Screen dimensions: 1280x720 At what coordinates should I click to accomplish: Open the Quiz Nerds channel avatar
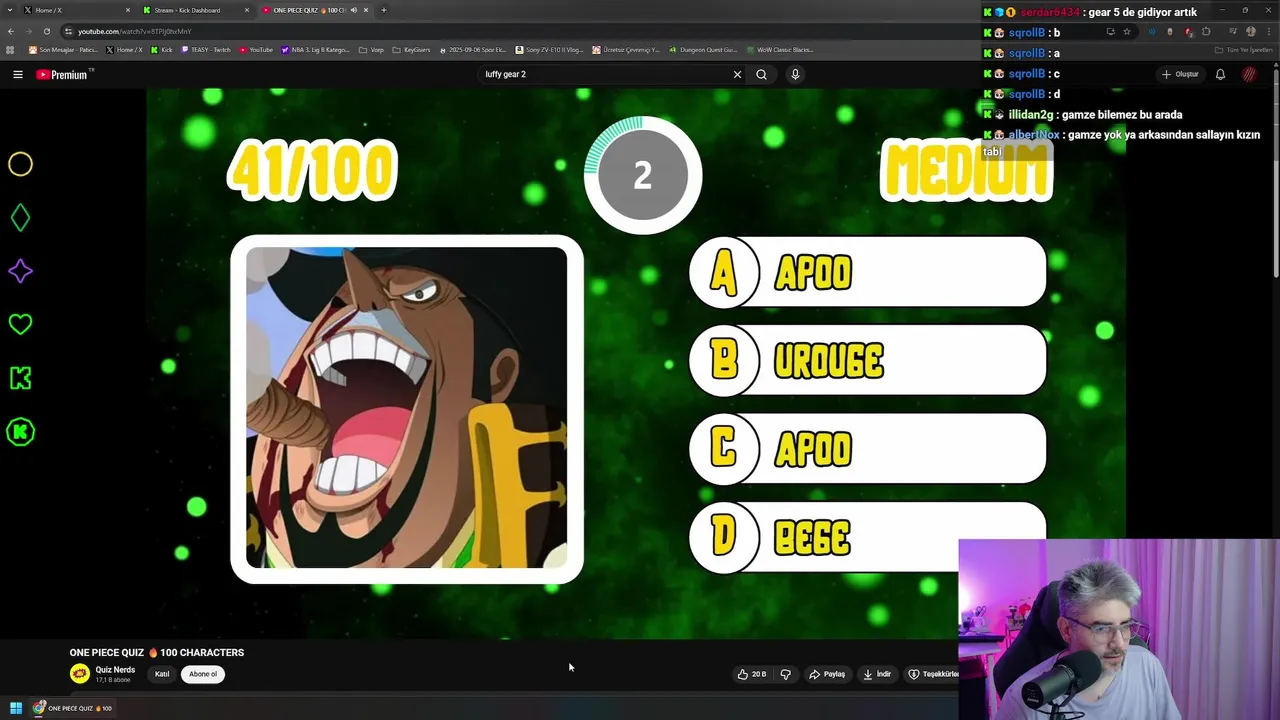coord(80,674)
